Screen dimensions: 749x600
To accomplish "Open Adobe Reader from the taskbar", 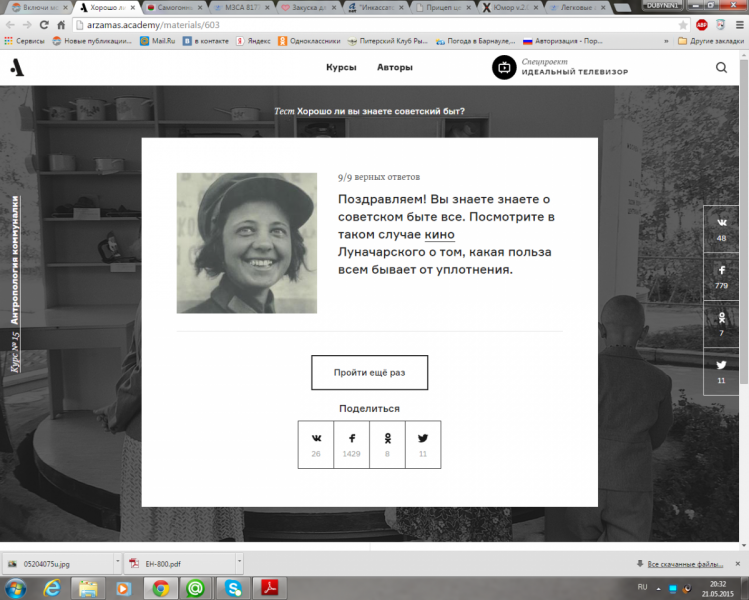I will 269,588.
